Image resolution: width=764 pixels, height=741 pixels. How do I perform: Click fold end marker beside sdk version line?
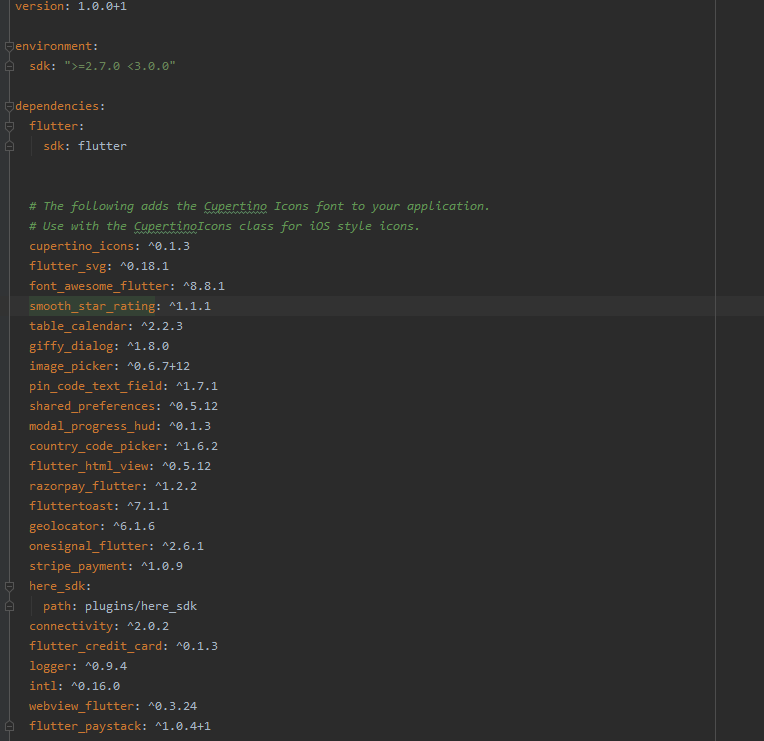point(9,66)
